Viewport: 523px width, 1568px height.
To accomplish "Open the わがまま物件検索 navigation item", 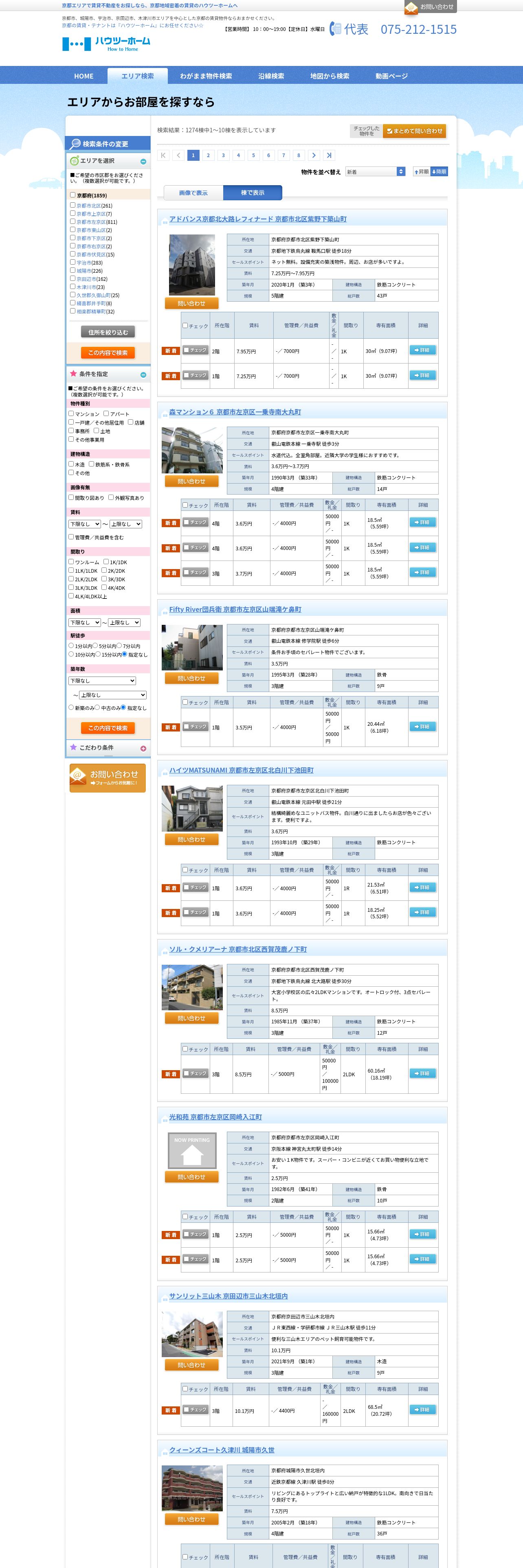I will pos(206,76).
